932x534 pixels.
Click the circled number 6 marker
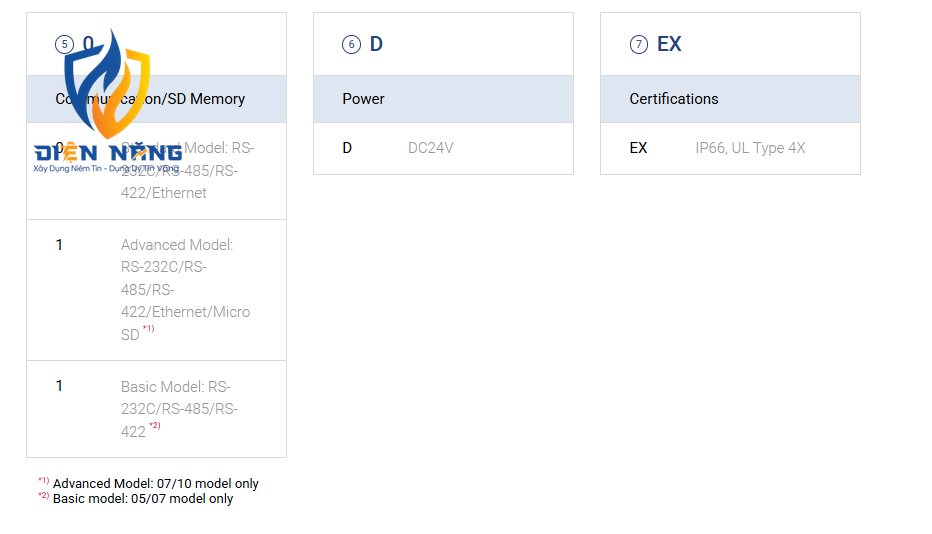click(351, 45)
